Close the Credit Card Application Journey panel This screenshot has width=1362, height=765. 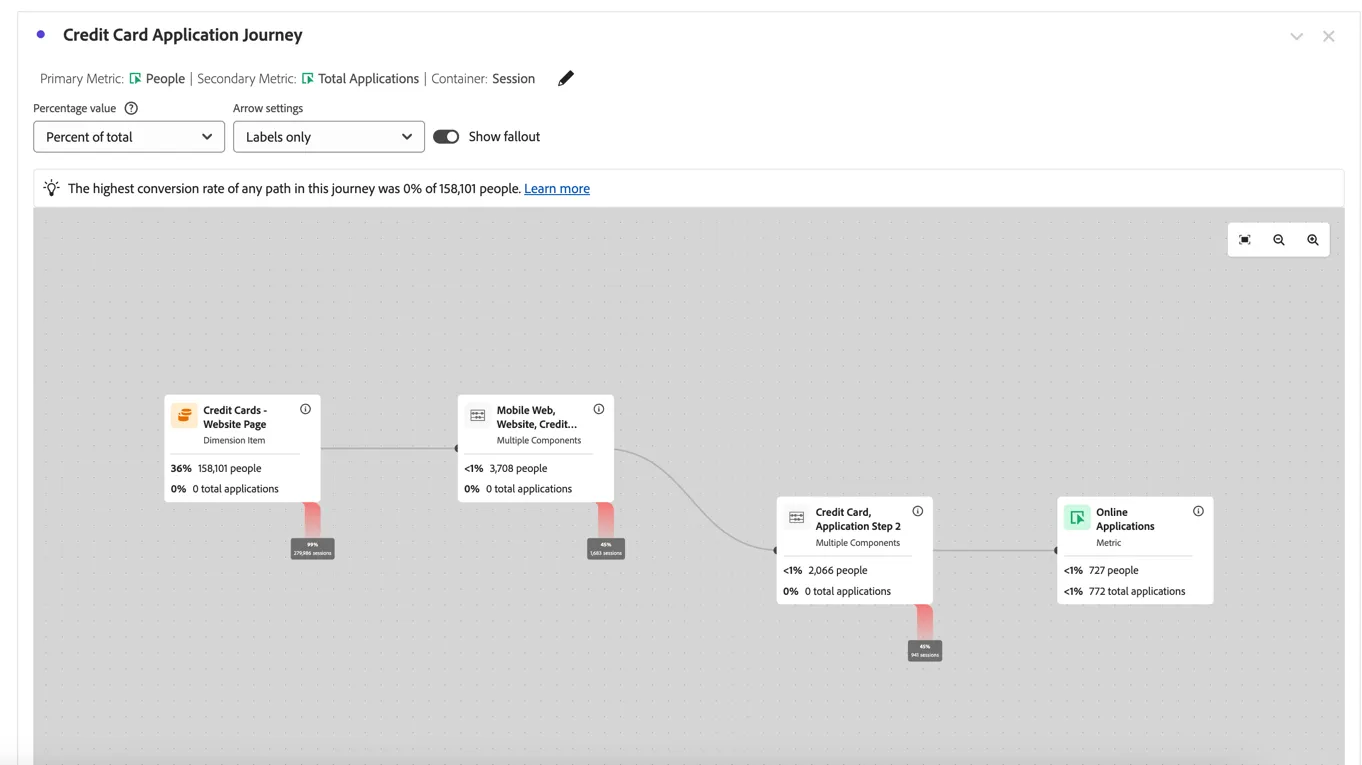coord(1329,37)
